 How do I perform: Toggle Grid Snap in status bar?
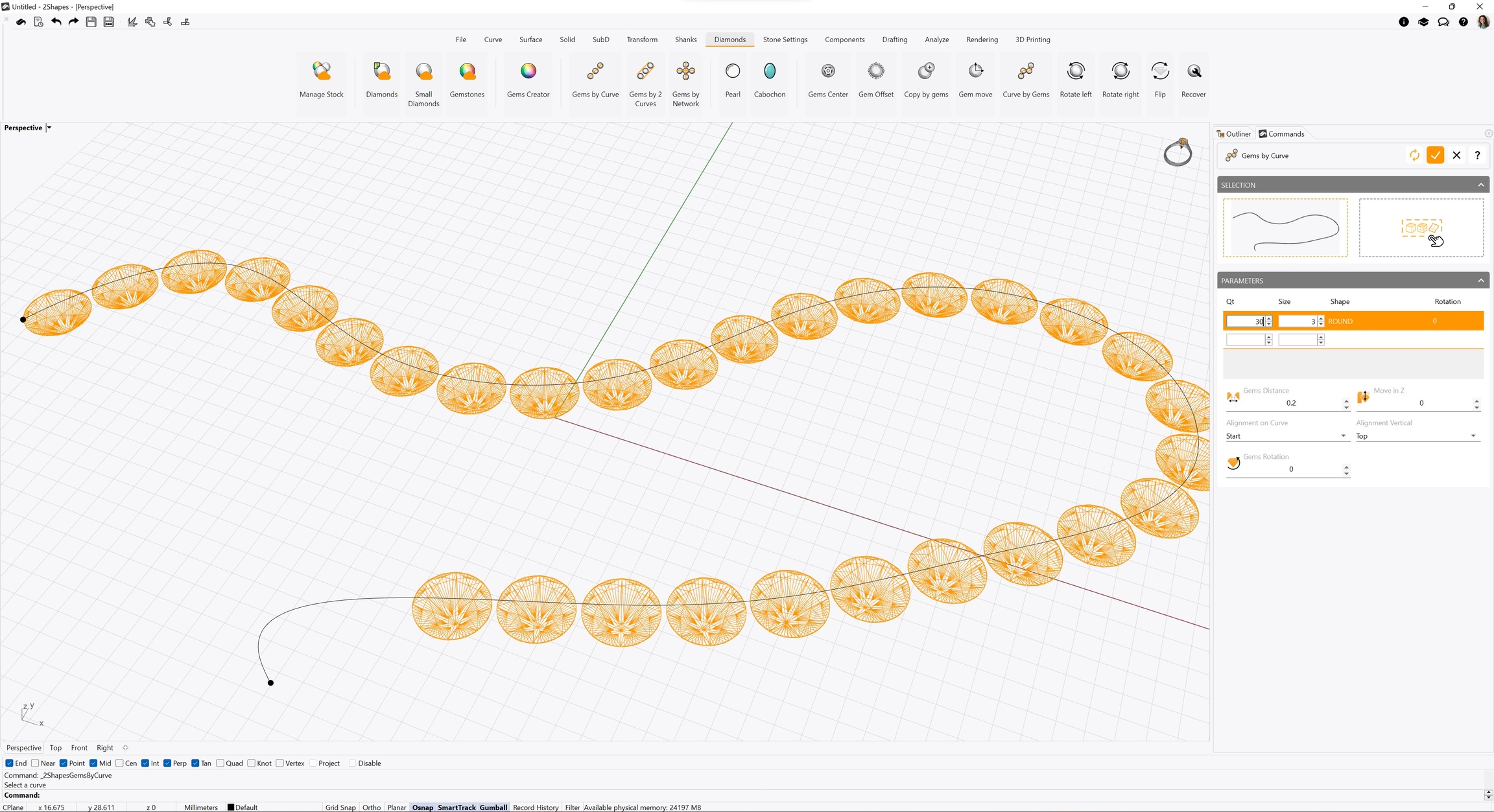[x=340, y=807]
